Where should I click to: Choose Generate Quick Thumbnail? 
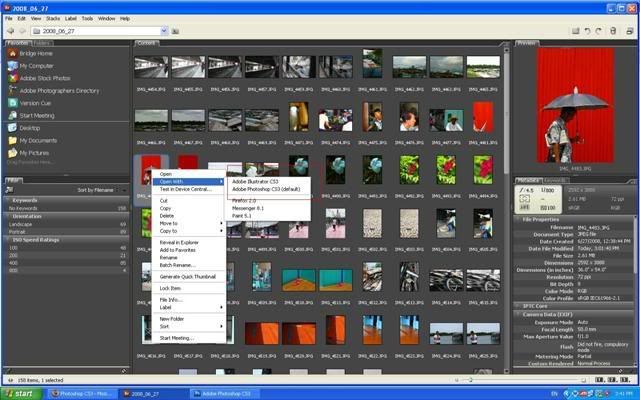point(189,277)
